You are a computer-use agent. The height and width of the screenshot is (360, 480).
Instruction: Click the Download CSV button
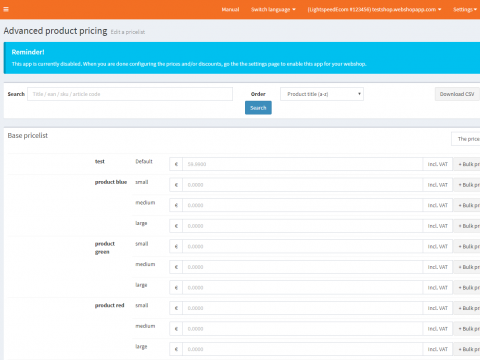[x=457, y=94]
